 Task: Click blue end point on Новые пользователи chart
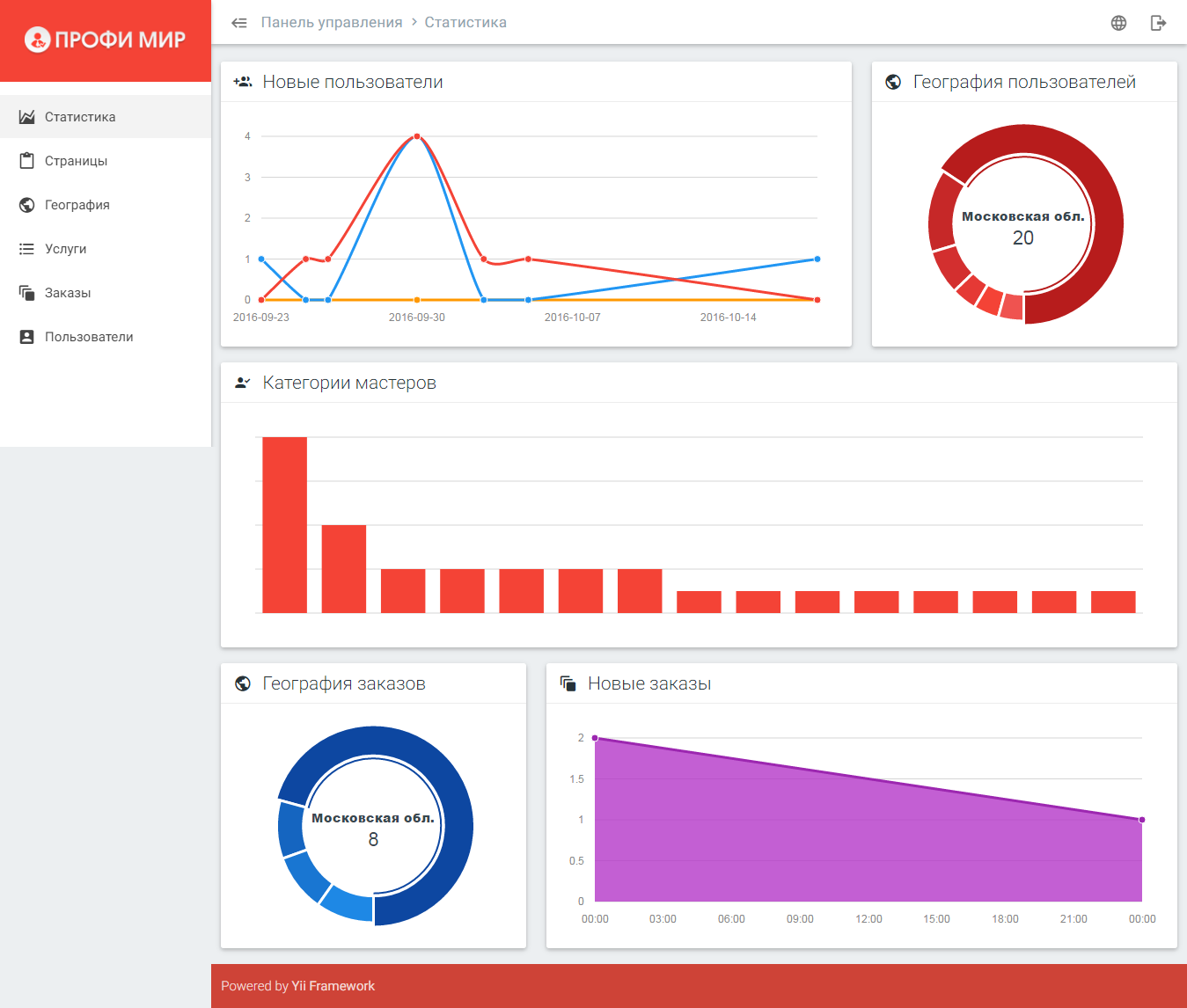[817, 259]
